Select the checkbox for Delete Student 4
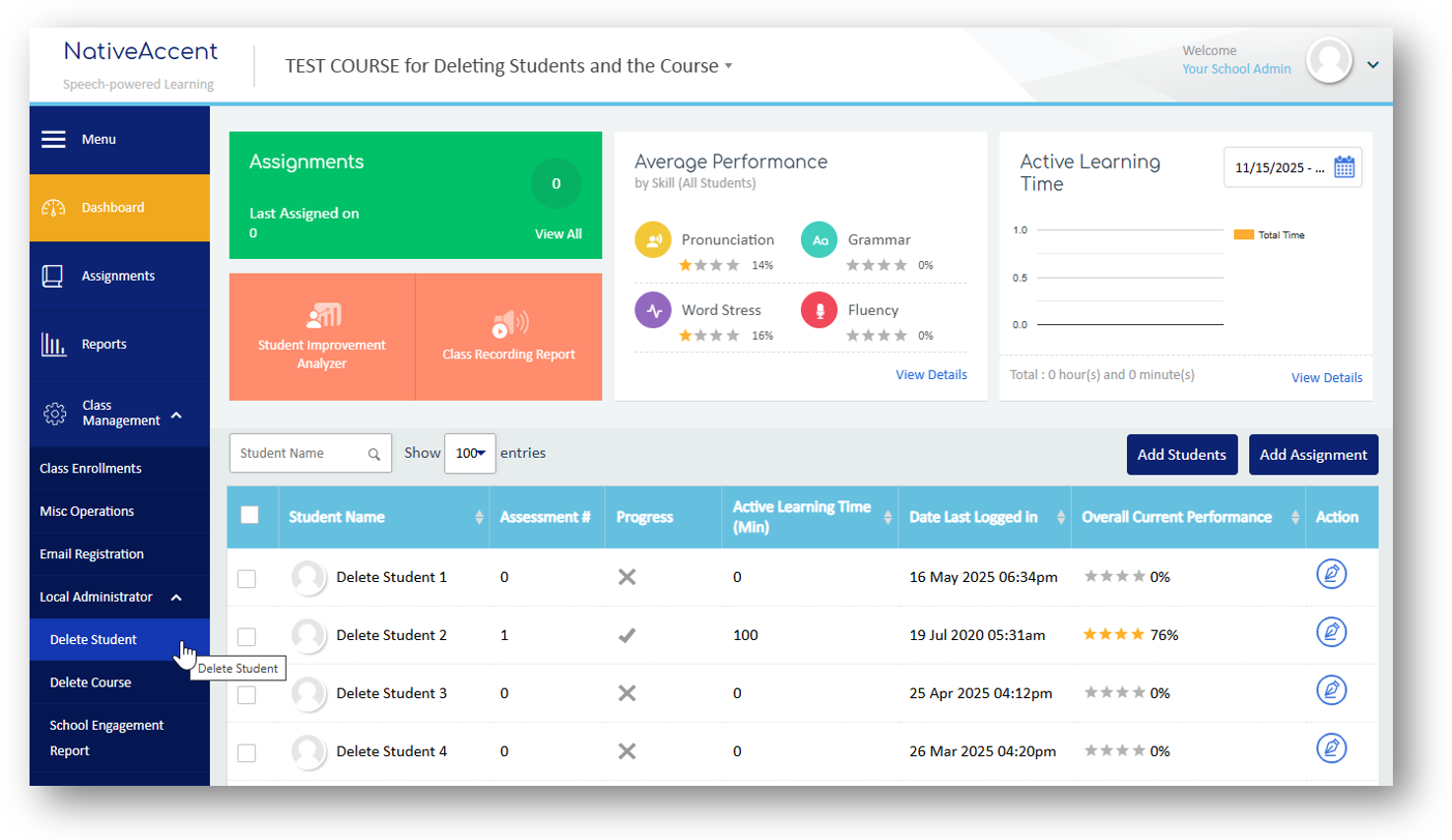Viewport: 1452px width, 840px height. [x=247, y=753]
